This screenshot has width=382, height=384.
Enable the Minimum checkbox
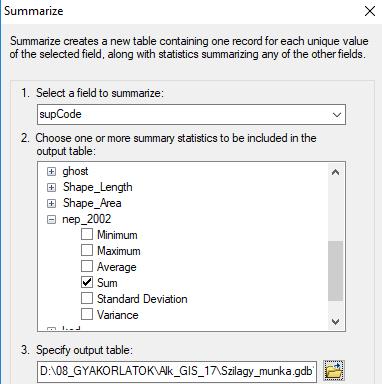coord(87,234)
